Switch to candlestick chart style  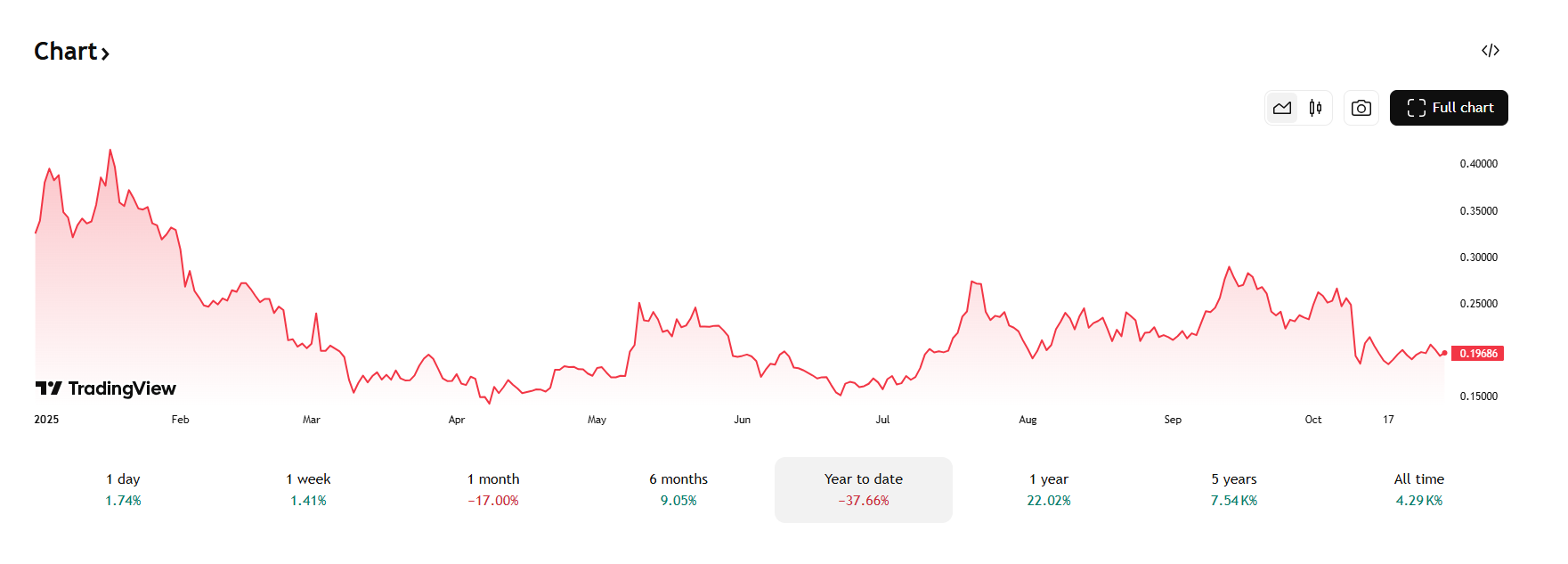(1314, 107)
